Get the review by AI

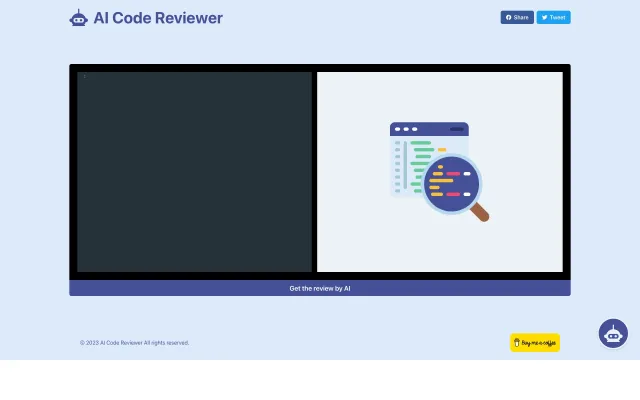click(x=320, y=288)
